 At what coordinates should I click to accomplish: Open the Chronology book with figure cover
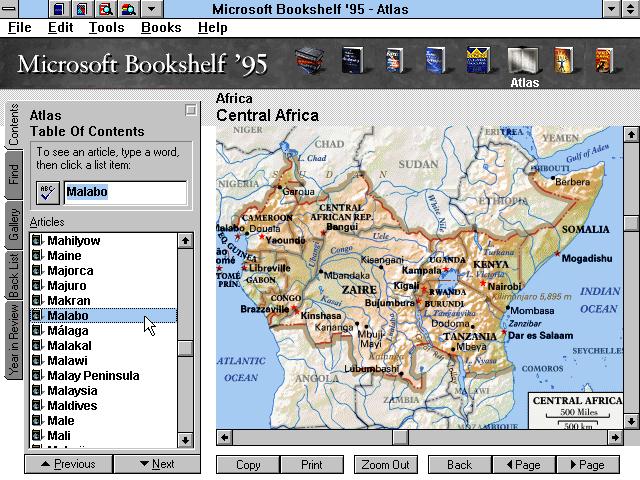tap(563, 60)
